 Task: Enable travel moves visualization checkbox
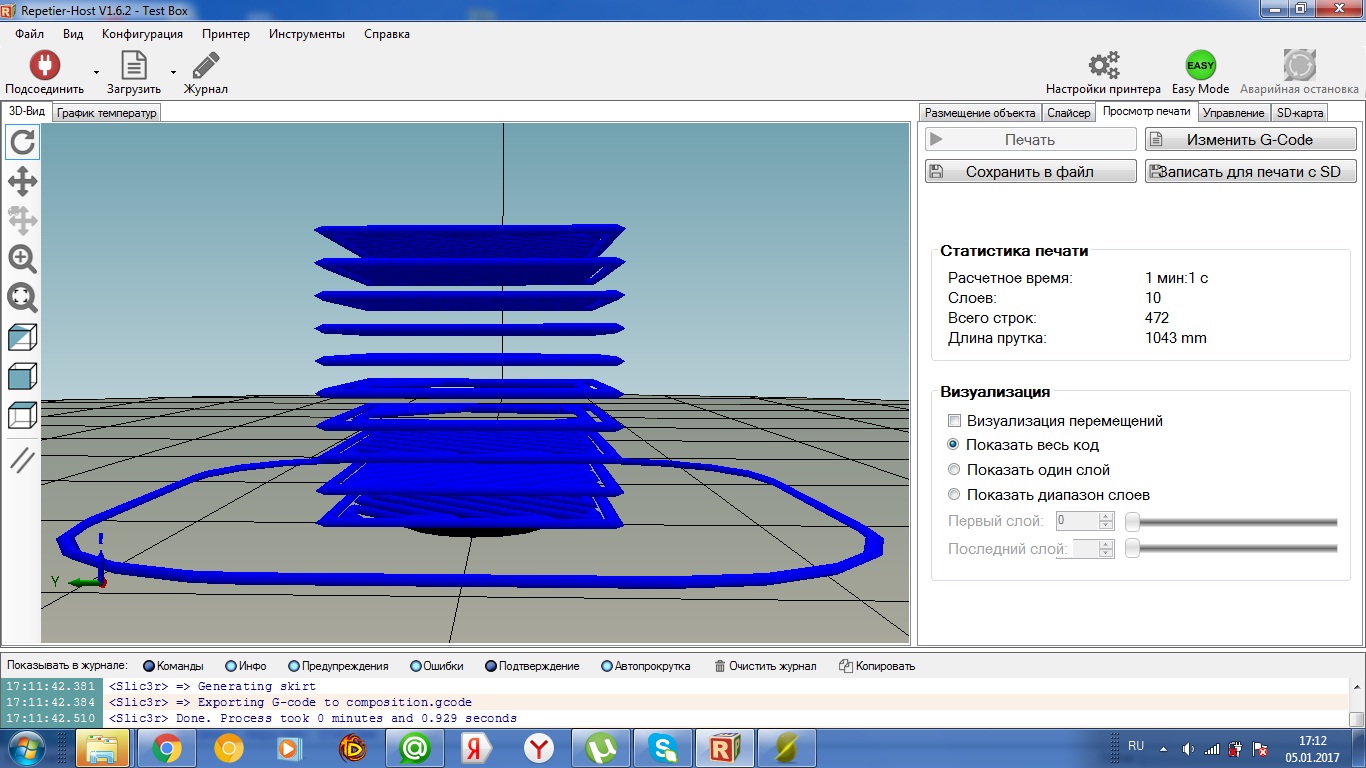tap(955, 421)
